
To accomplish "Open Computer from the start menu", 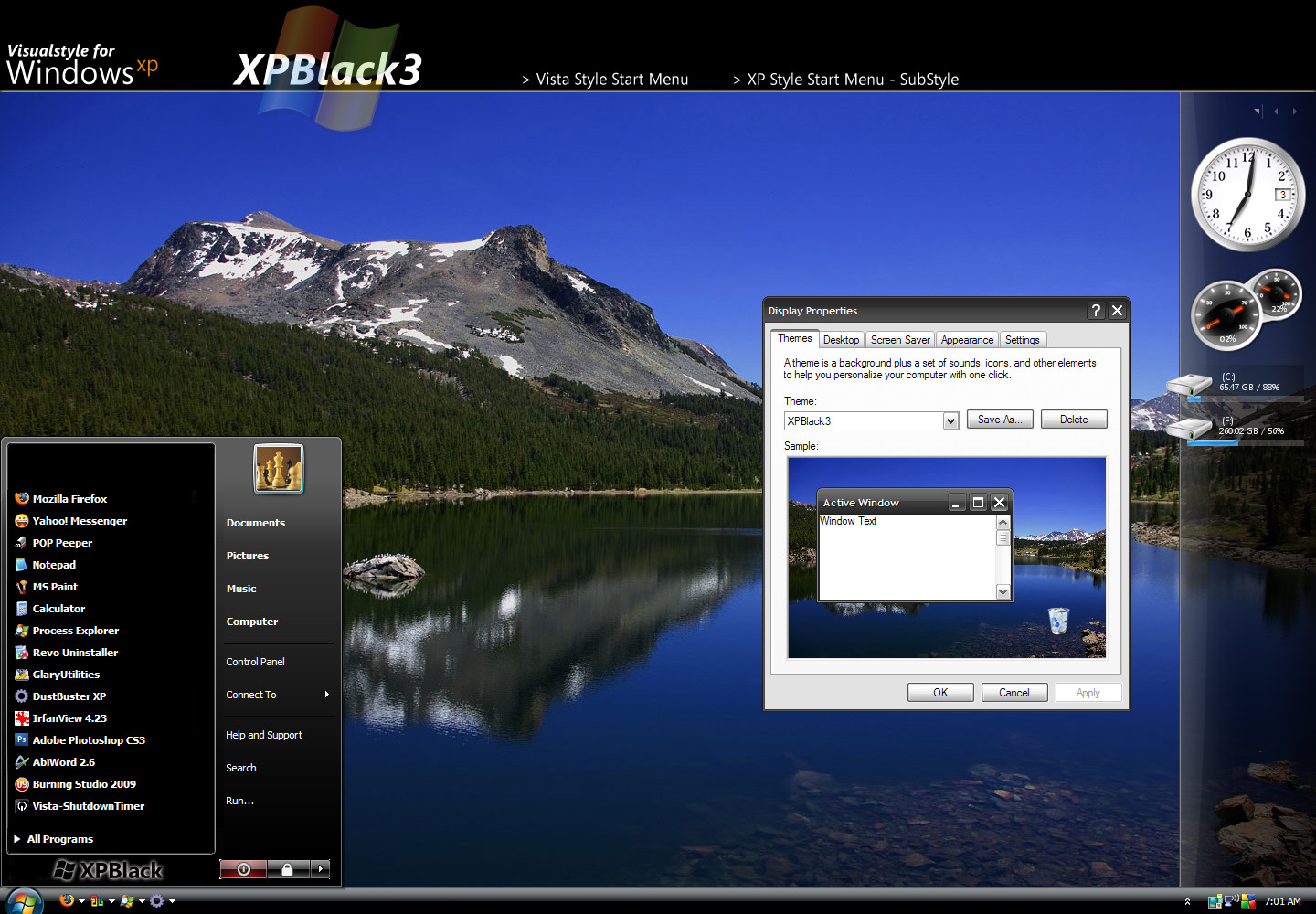I will coord(252,622).
